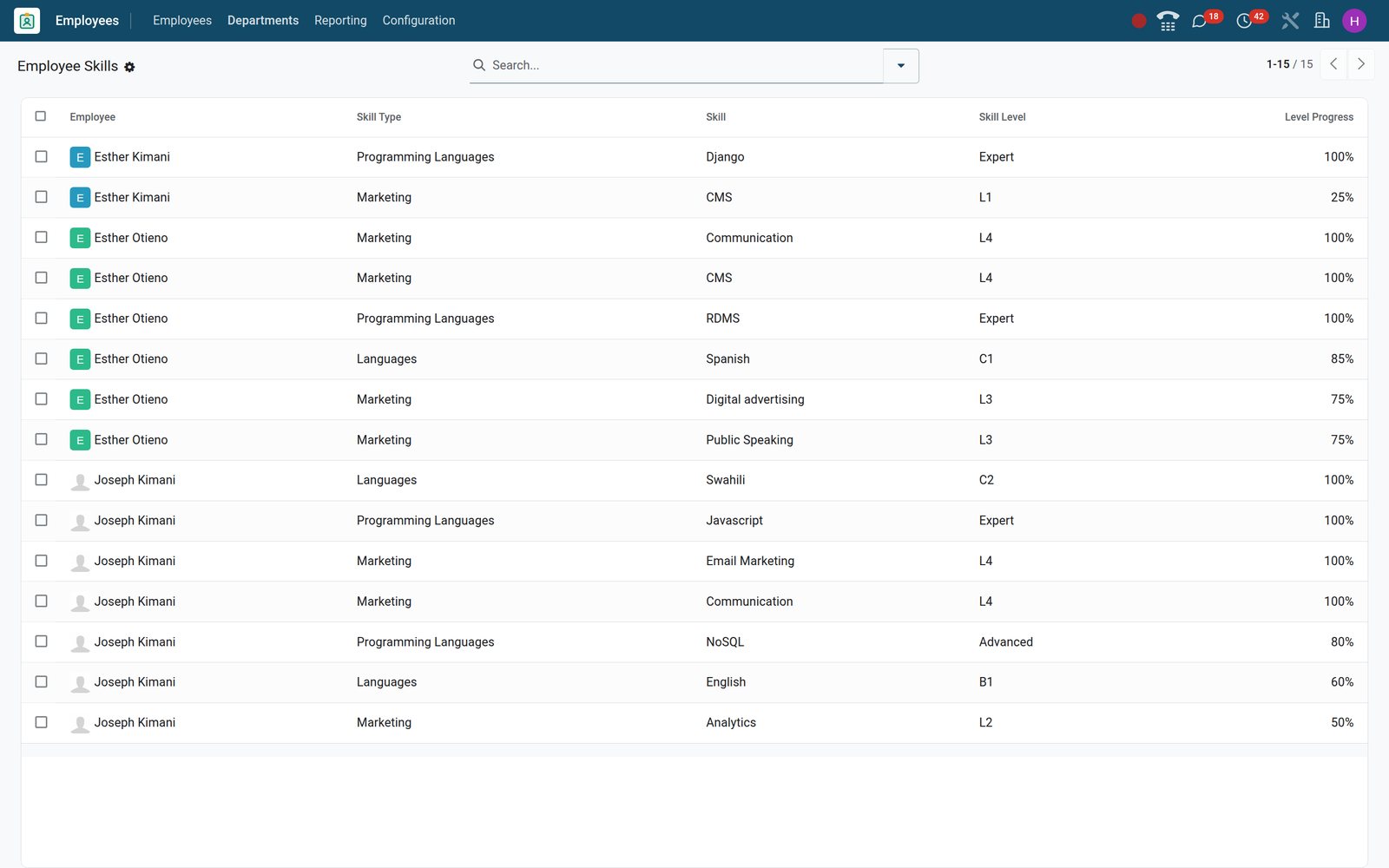The height and width of the screenshot is (868, 1389).
Task: Open the messages icon with 18 badge
Action: [x=1200, y=21]
